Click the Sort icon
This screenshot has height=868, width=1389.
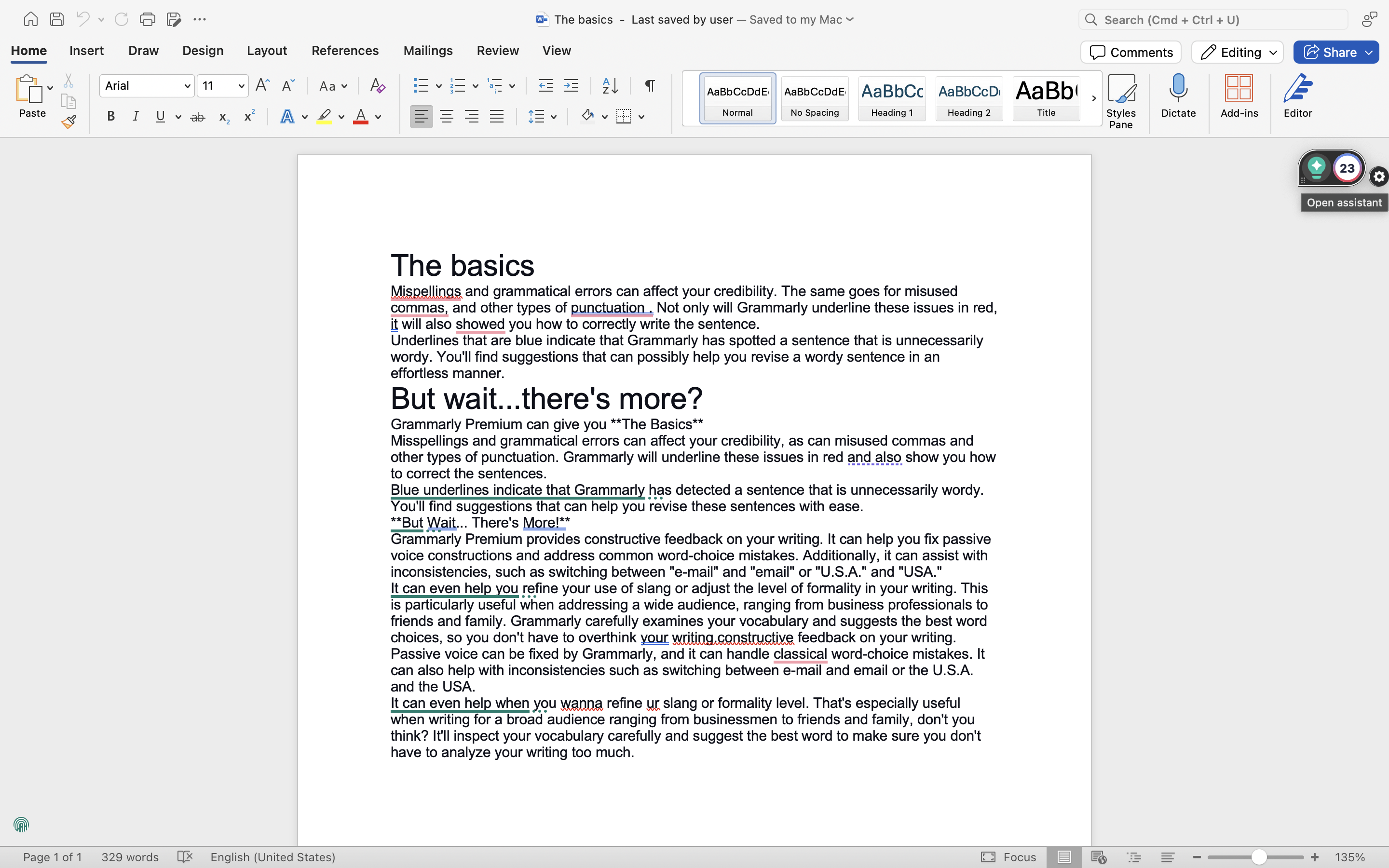(610, 85)
